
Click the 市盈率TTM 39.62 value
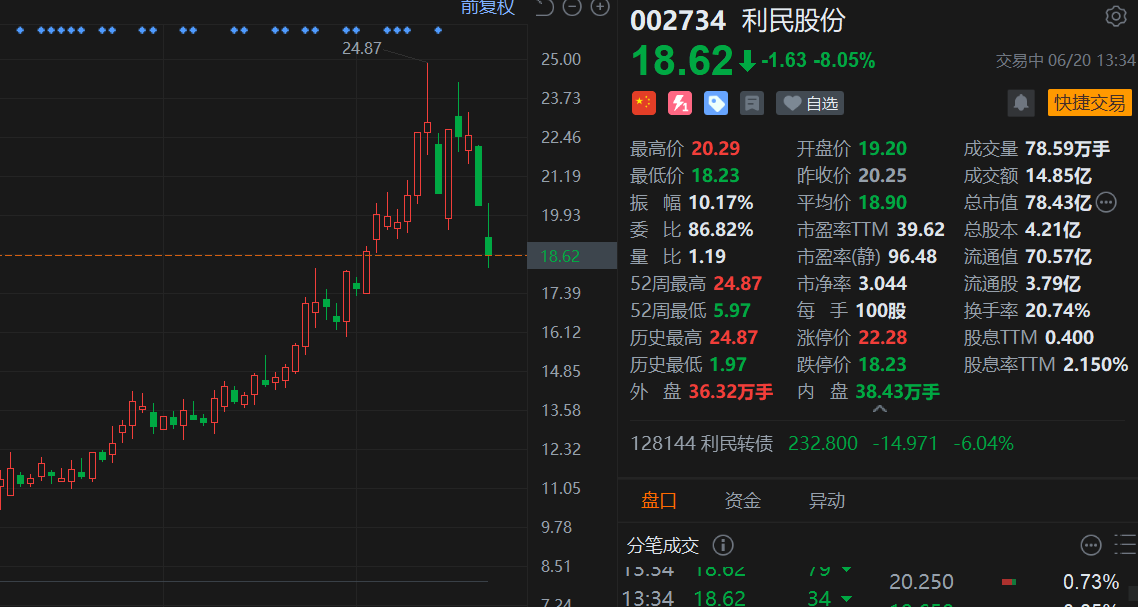[920, 229]
